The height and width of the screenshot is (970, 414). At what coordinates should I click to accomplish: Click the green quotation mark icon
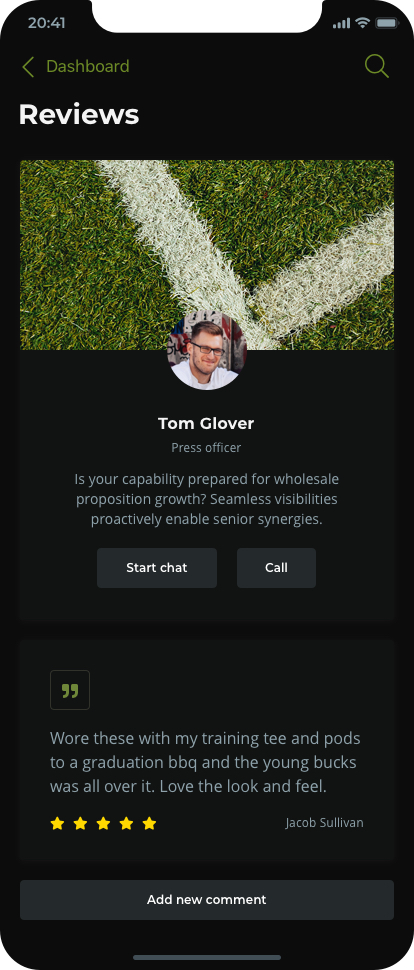(x=70, y=690)
